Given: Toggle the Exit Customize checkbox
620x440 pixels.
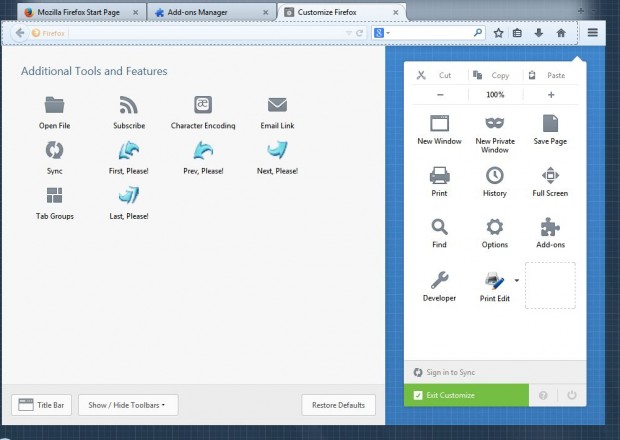Looking at the screenshot, I should click(x=418, y=395).
